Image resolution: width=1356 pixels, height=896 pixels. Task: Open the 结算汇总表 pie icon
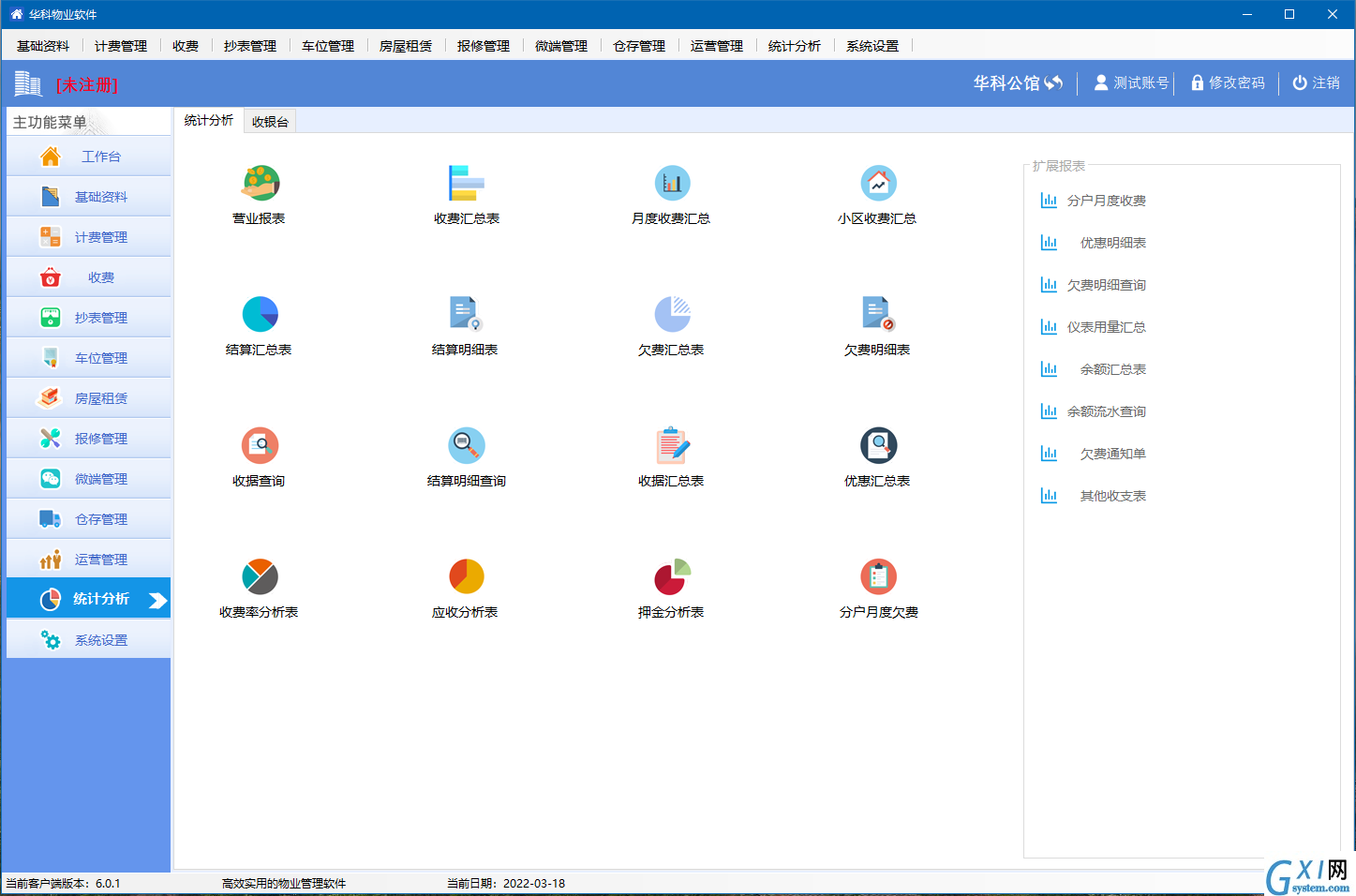260,314
